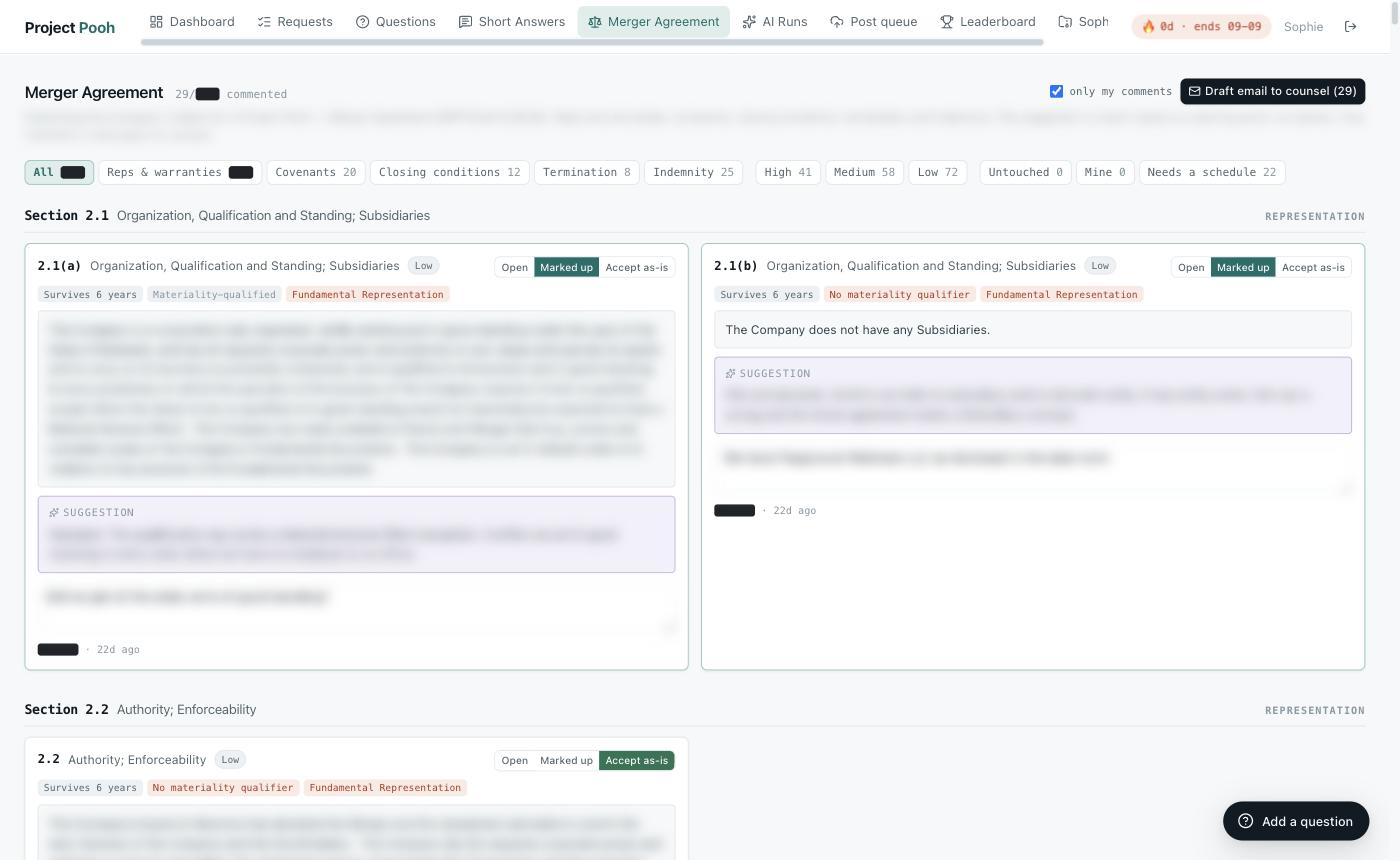Click the Project Pooh logo

70,27
